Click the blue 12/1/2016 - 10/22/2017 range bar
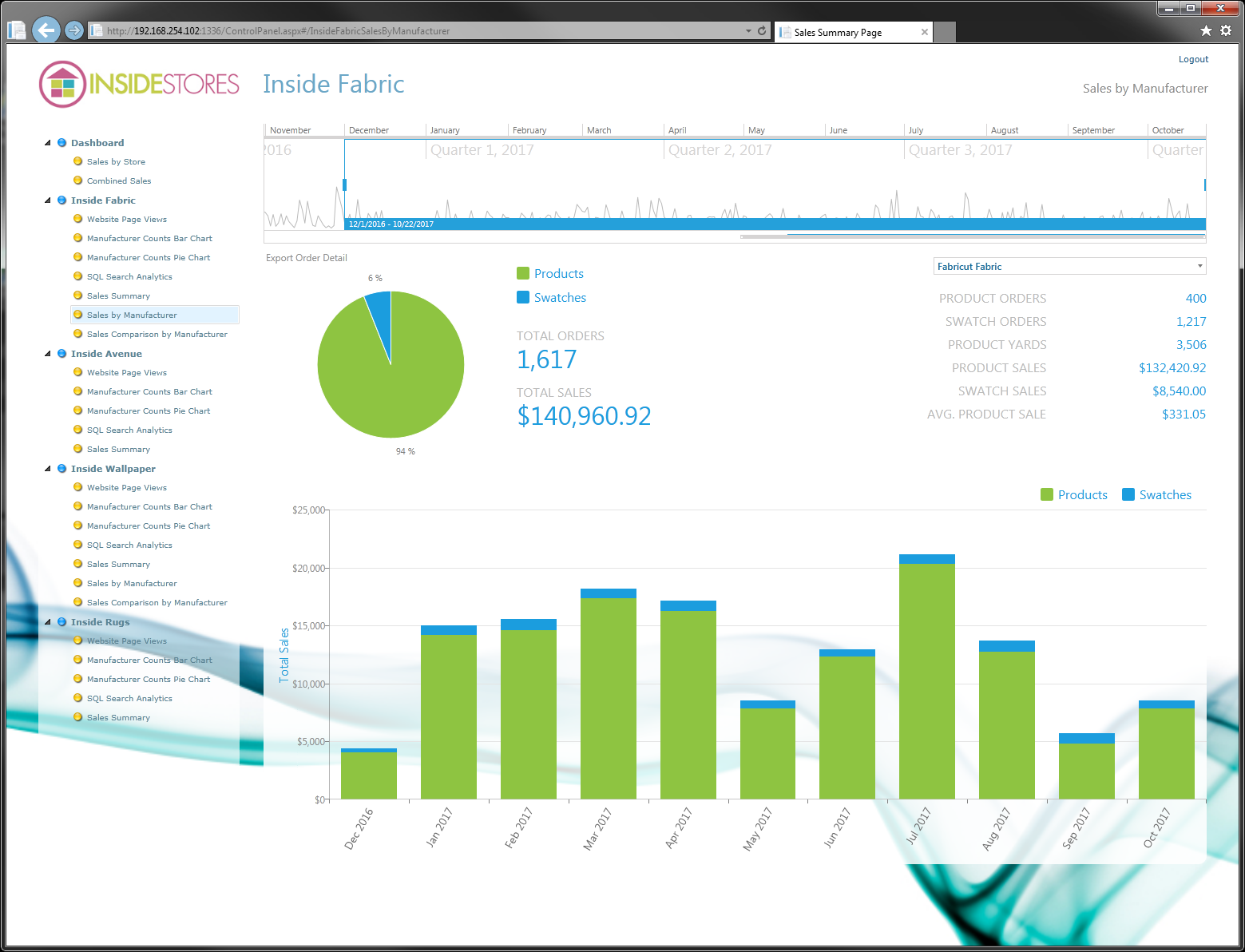 (x=775, y=224)
